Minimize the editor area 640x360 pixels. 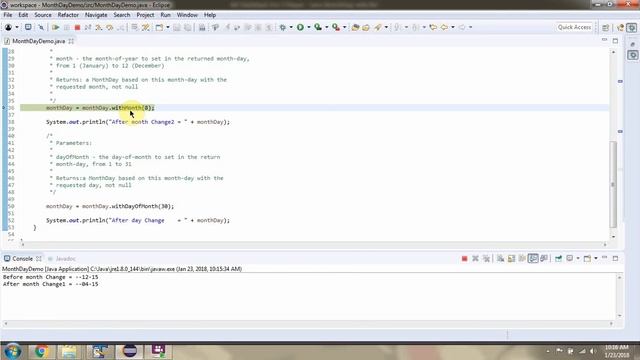point(604,40)
